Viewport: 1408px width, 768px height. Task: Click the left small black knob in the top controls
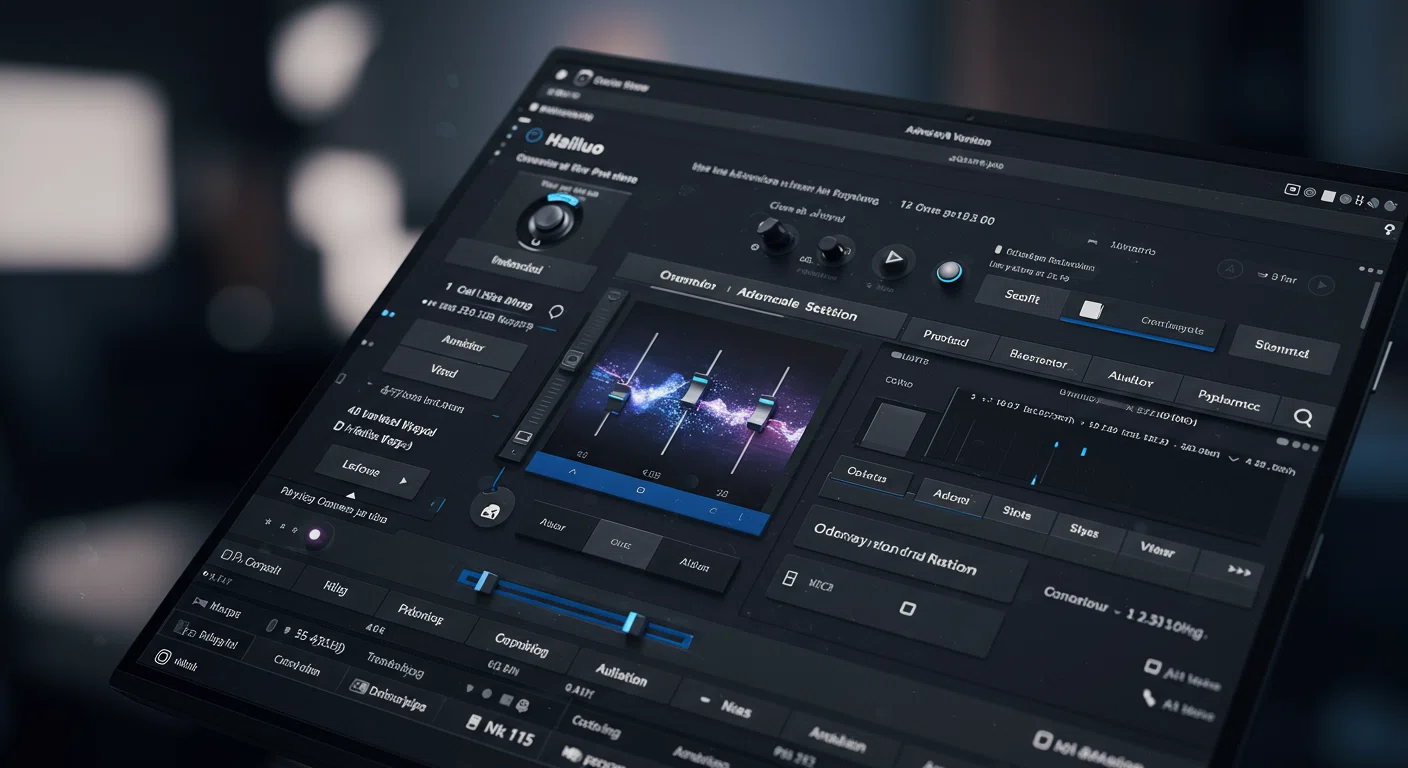(x=775, y=235)
